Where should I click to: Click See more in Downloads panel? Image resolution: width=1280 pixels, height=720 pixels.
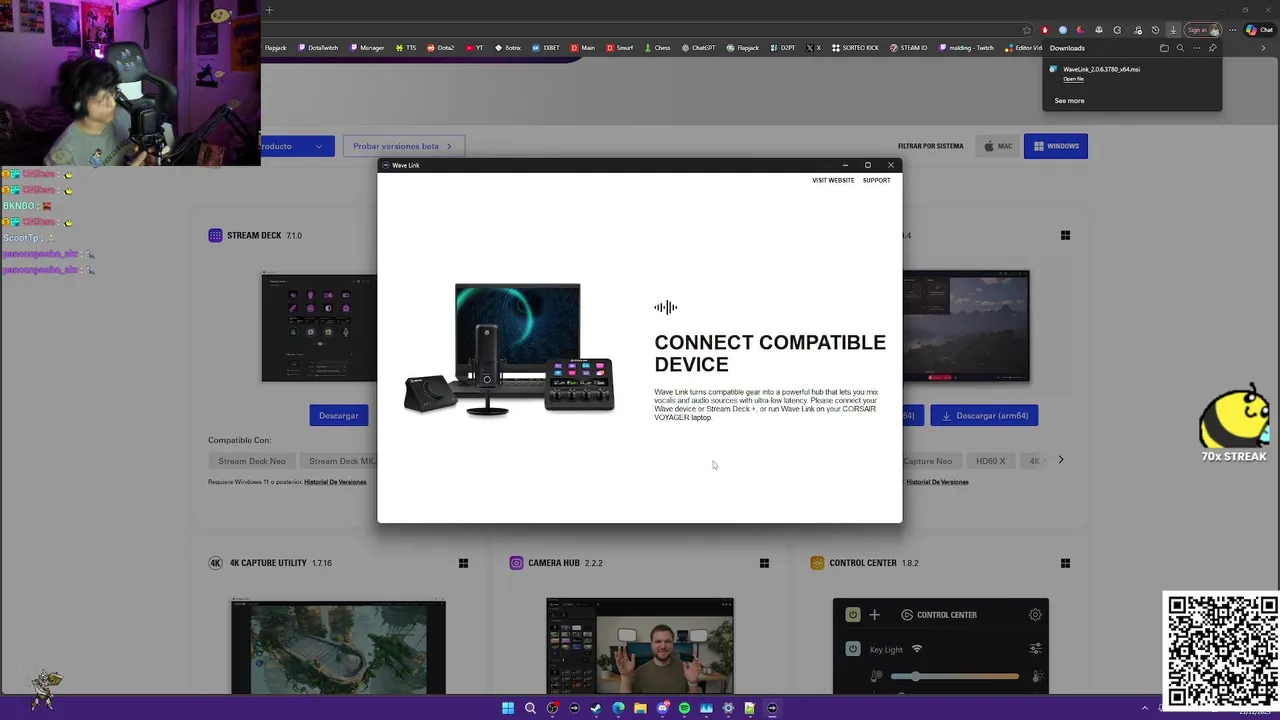[x=1069, y=101]
